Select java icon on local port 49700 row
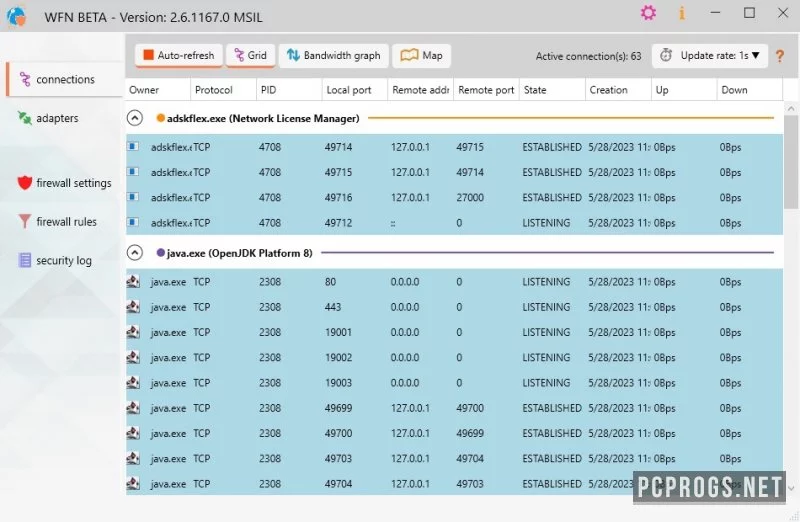Image resolution: width=800 pixels, height=522 pixels. [133, 433]
